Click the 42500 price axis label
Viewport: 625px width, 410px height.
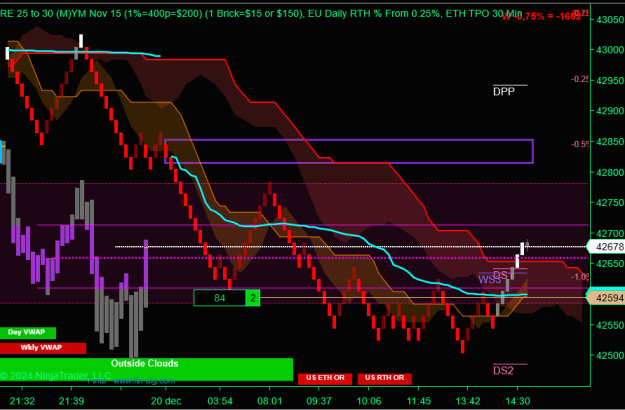pyautogui.click(x=610, y=355)
